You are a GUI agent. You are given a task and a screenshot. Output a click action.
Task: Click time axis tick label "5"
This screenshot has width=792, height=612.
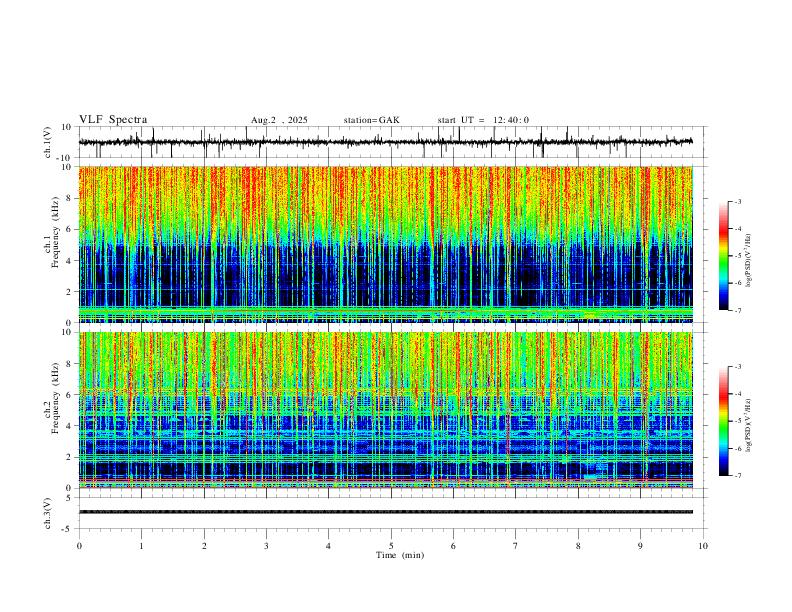pos(391,546)
